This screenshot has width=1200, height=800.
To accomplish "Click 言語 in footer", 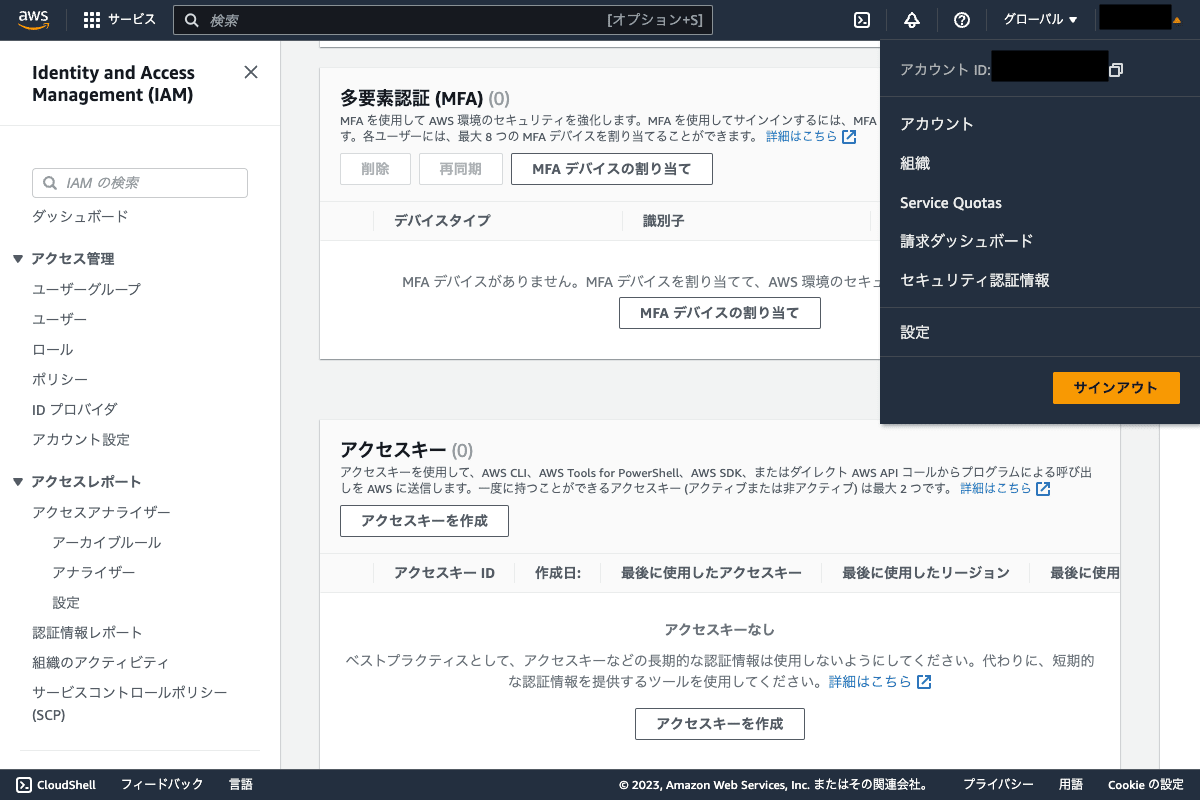I will point(241,785).
